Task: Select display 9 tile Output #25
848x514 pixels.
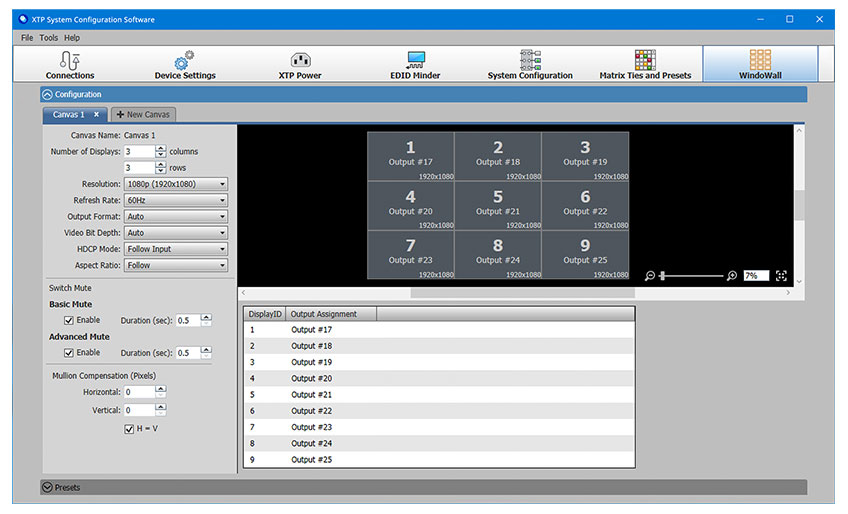Action: 585,255
